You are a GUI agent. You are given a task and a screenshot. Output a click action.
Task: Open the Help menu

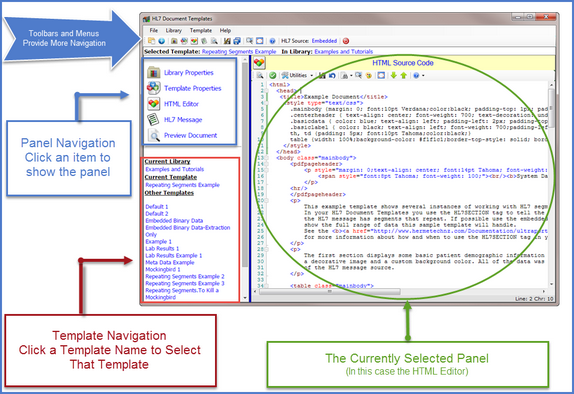coord(225,30)
